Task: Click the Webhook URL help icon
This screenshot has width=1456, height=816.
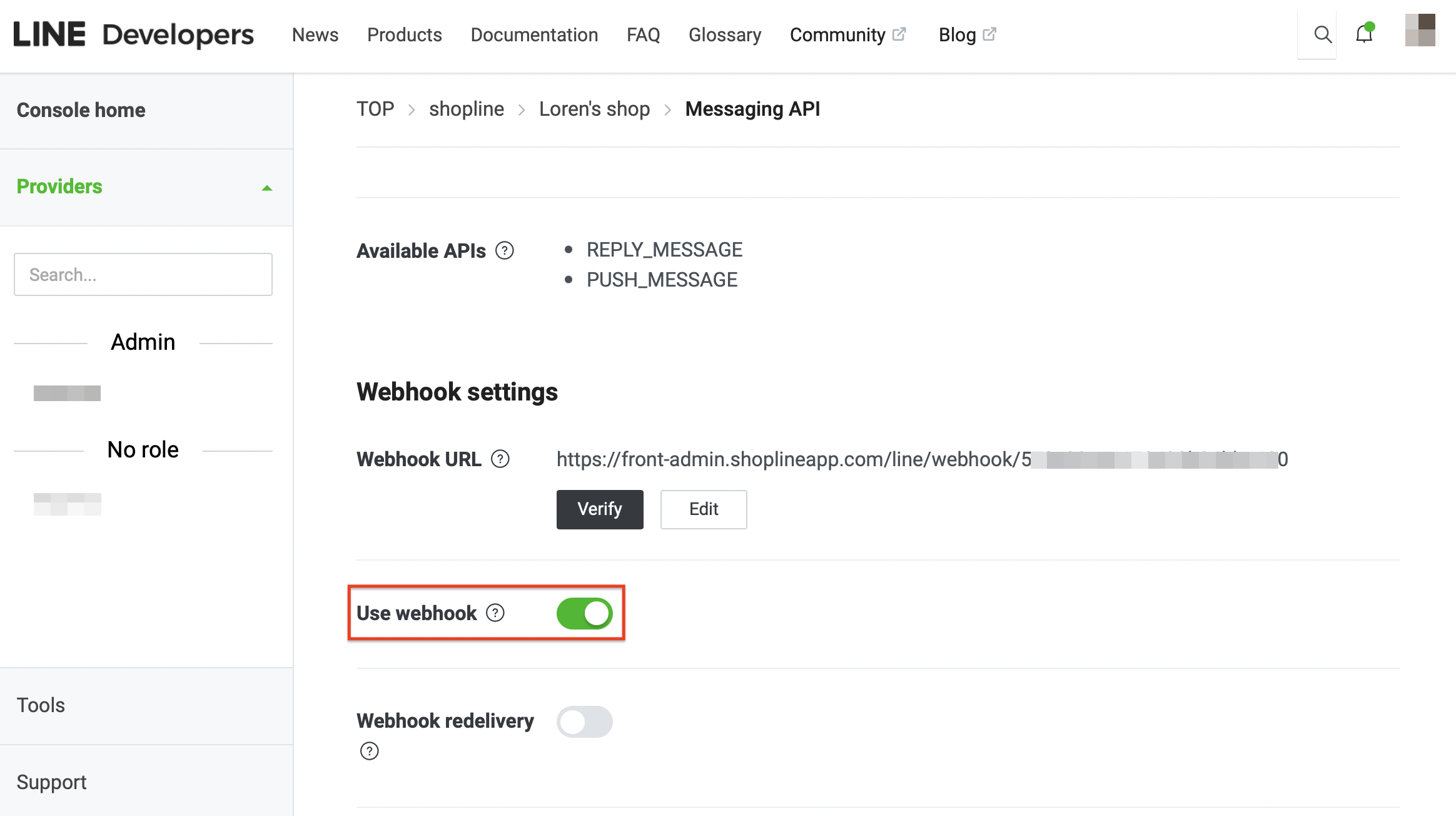Action: pyautogui.click(x=500, y=459)
